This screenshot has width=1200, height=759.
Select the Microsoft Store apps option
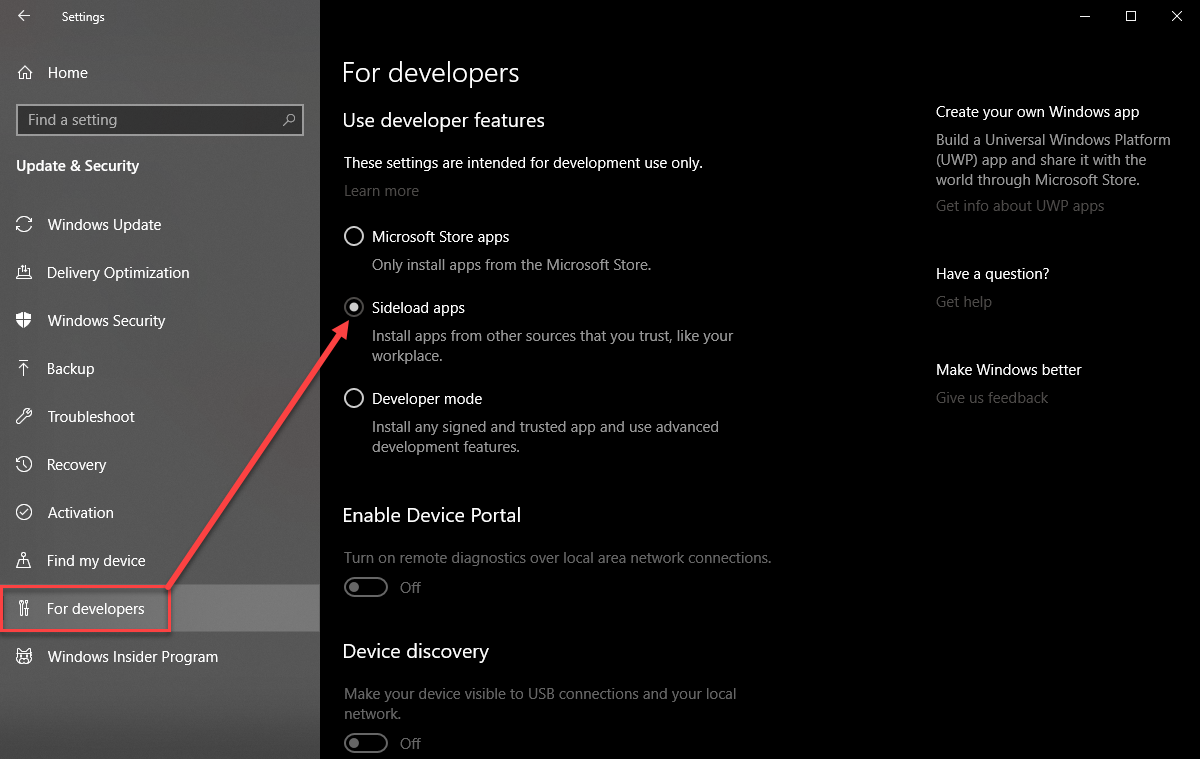[353, 236]
